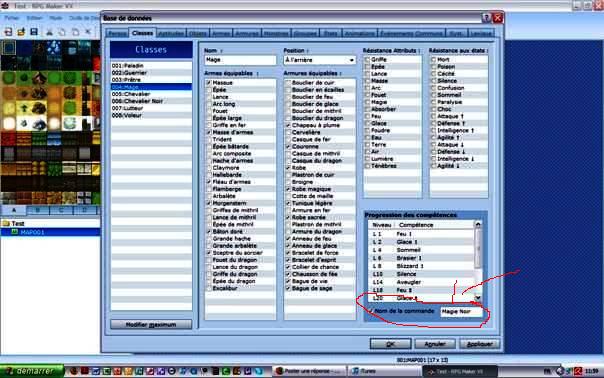Open the Armes tab
The width and height of the screenshot is (604, 378).
pos(221,34)
